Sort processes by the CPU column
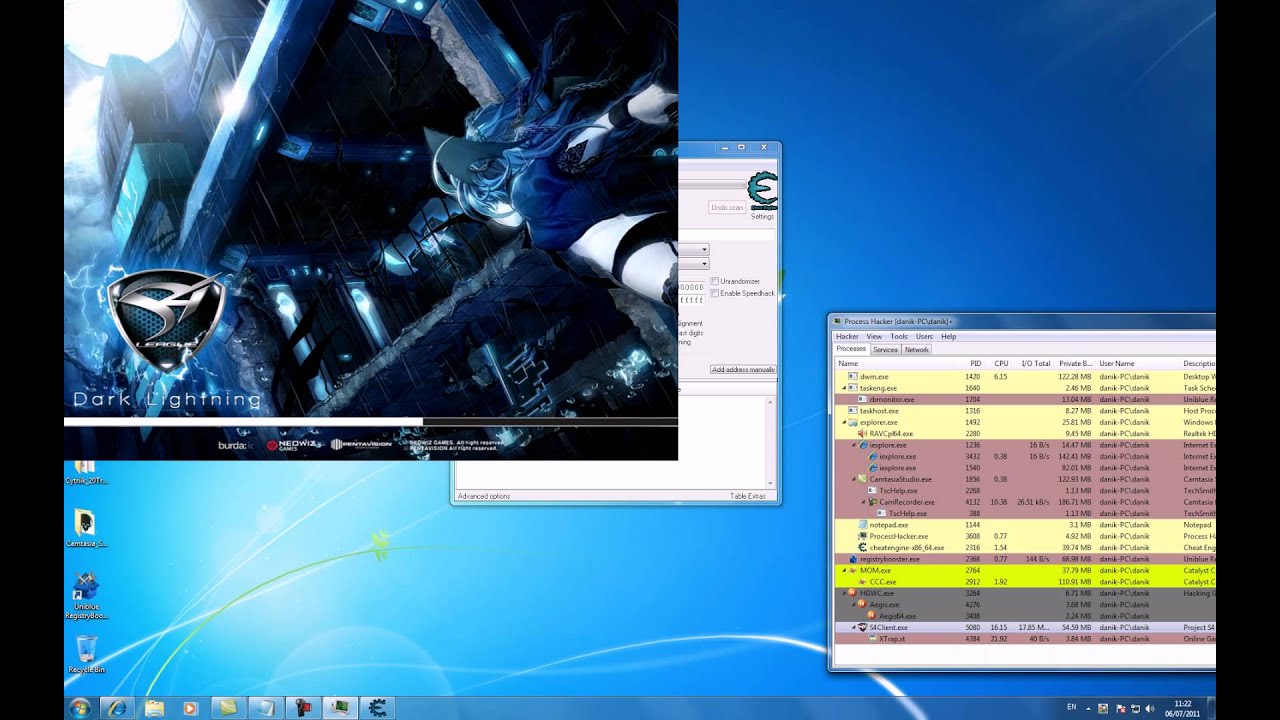 tap(1001, 364)
